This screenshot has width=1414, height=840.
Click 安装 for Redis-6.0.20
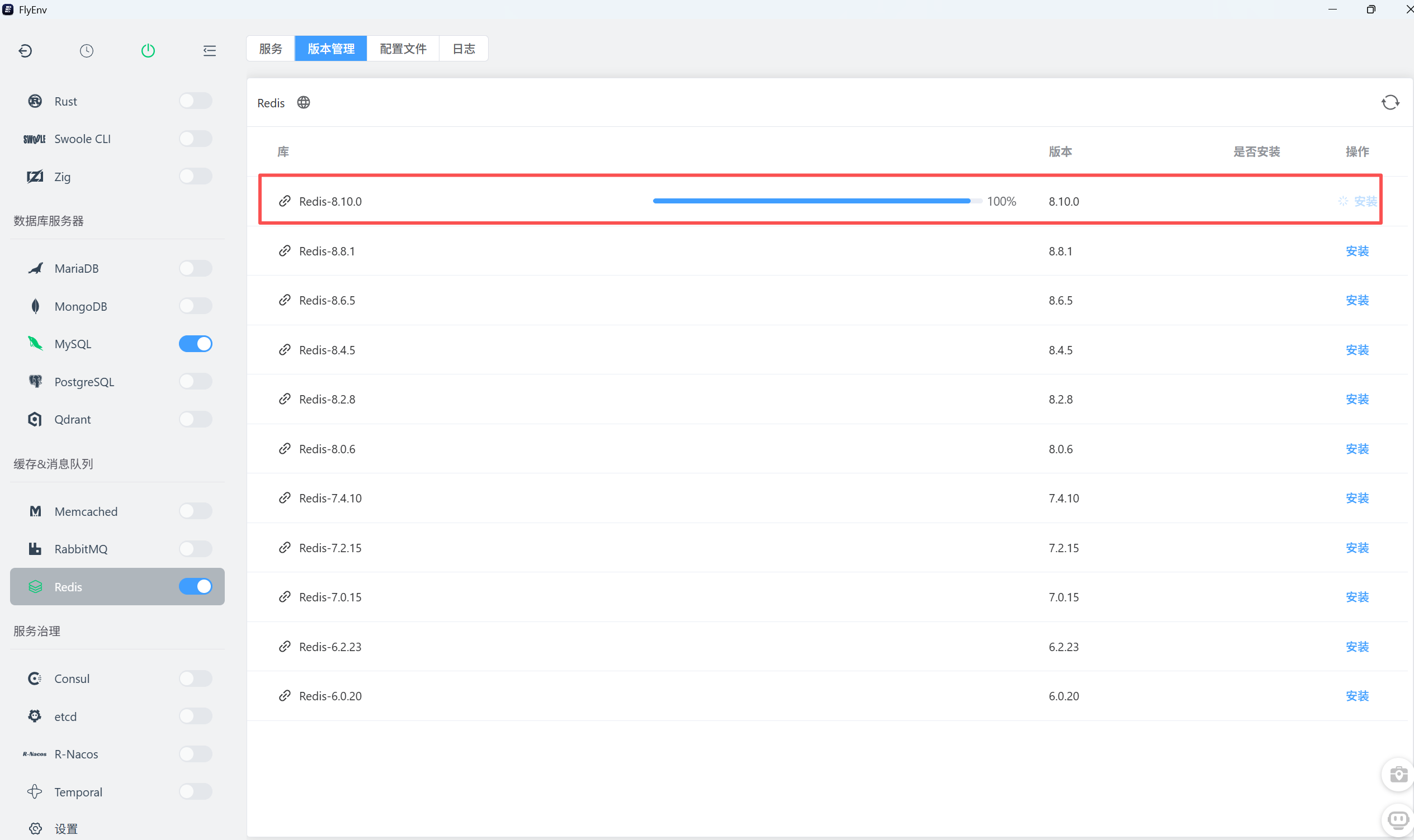click(1357, 696)
